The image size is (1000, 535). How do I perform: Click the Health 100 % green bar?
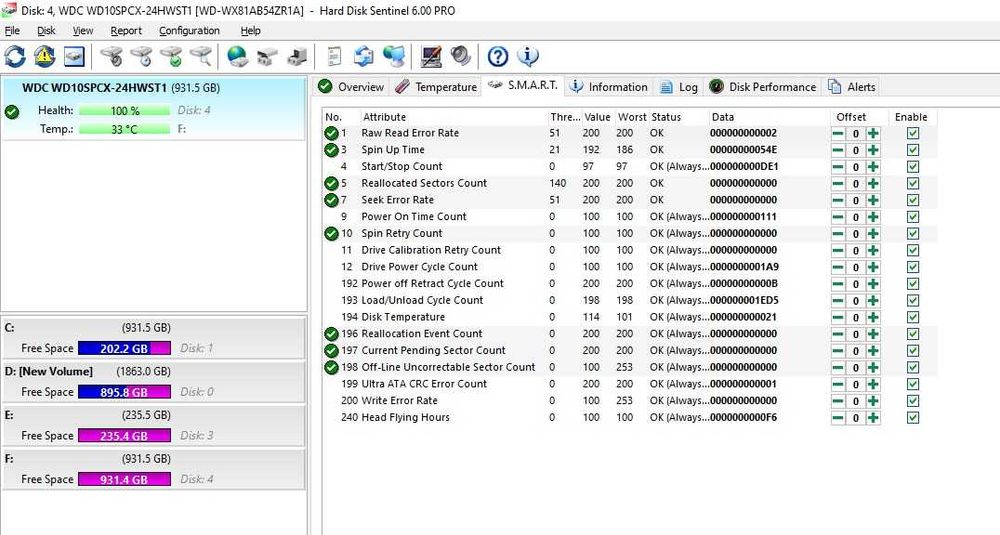tap(124, 110)
